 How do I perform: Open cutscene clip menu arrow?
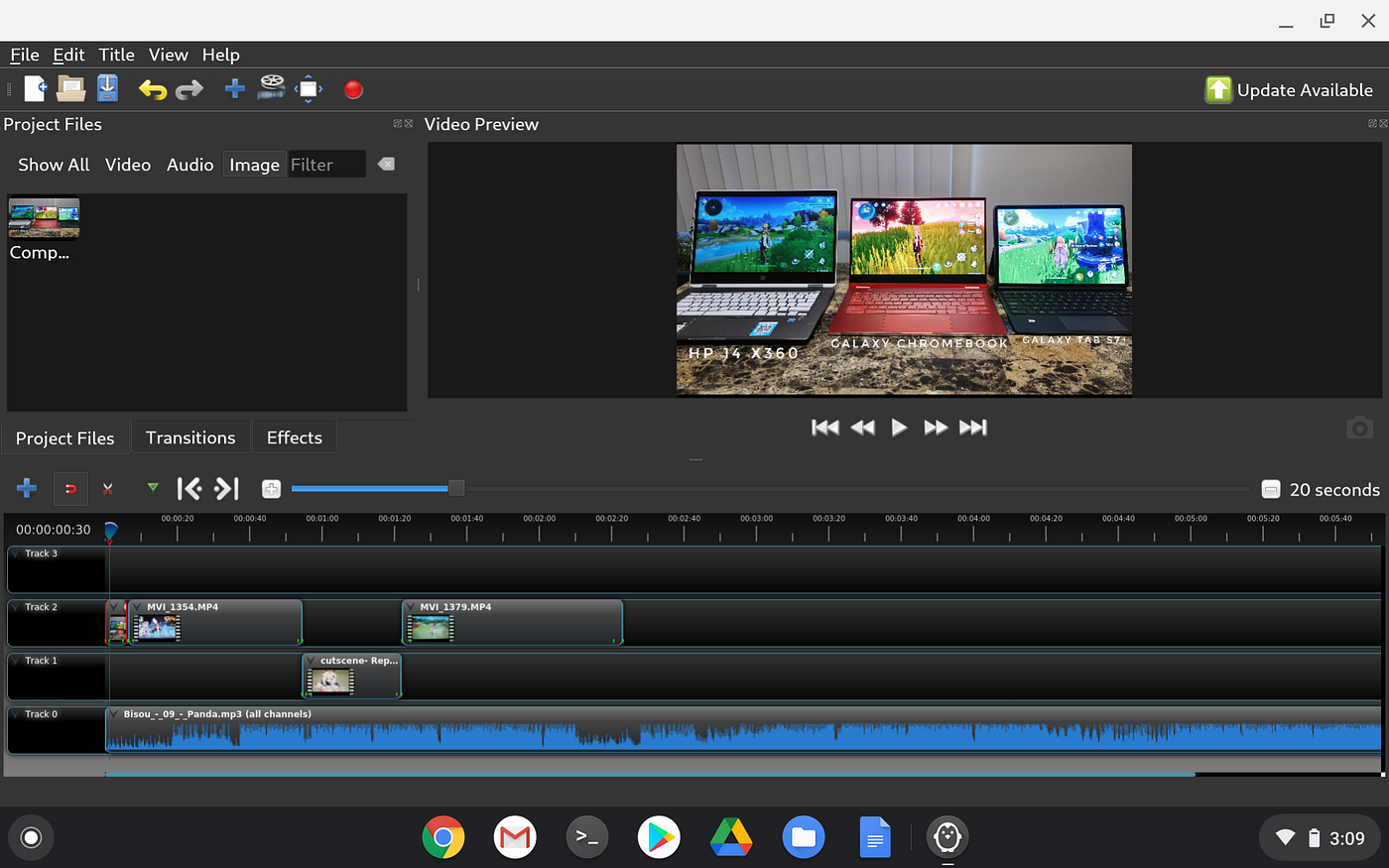click(311, 661)
